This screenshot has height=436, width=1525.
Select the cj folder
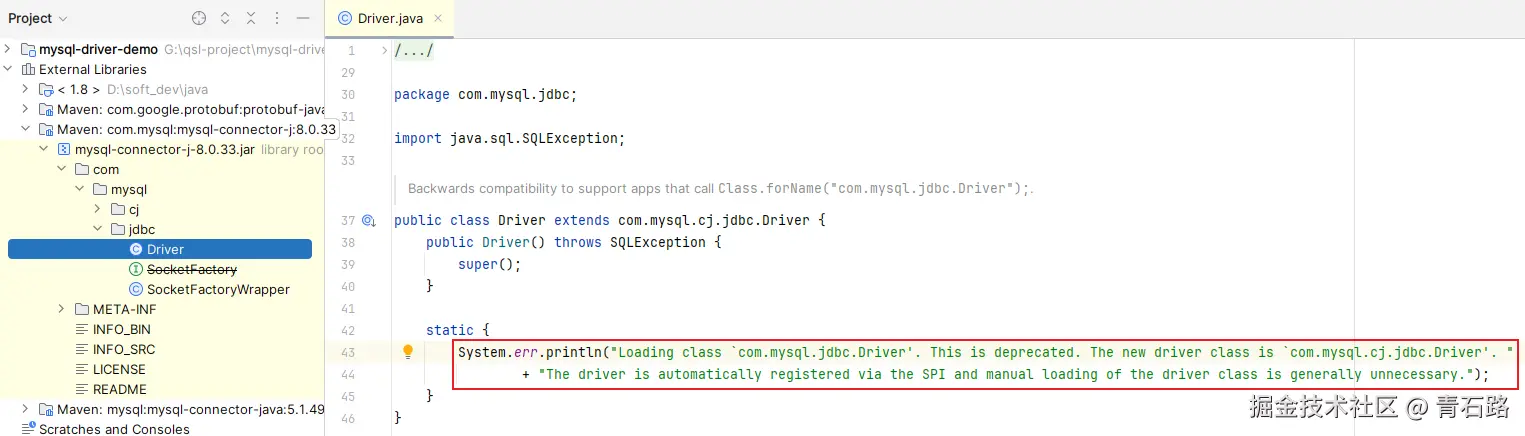pos(133,209)
